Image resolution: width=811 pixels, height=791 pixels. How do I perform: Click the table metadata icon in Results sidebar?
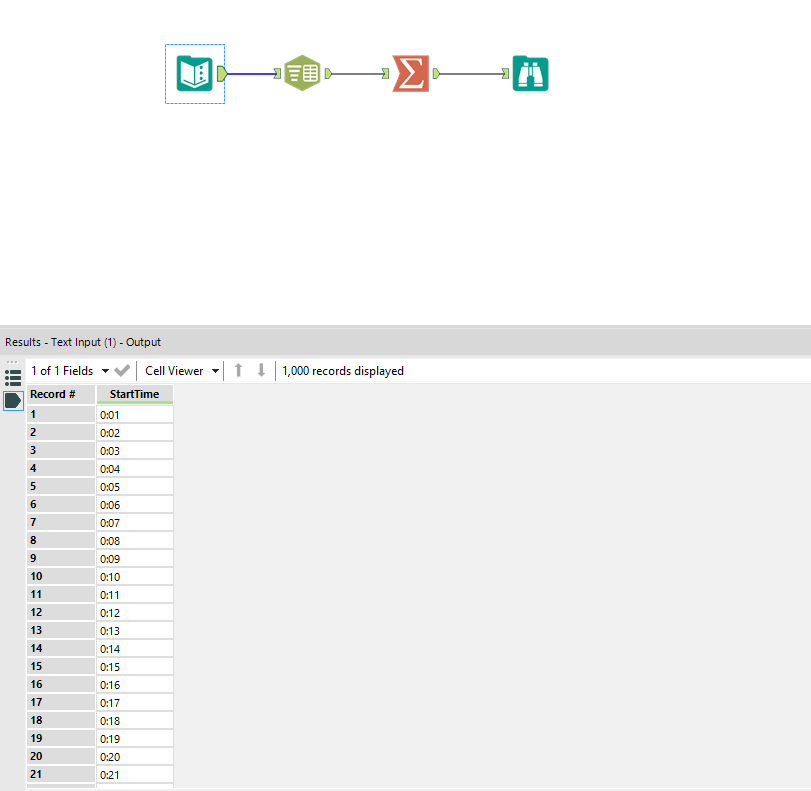[13, 377]
